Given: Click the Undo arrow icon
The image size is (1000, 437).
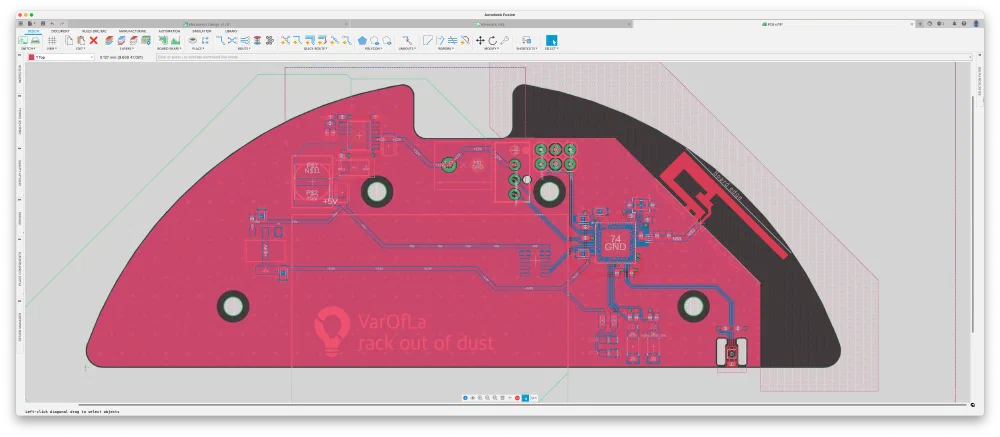Looking at the screenshot, I should (52, 24).
